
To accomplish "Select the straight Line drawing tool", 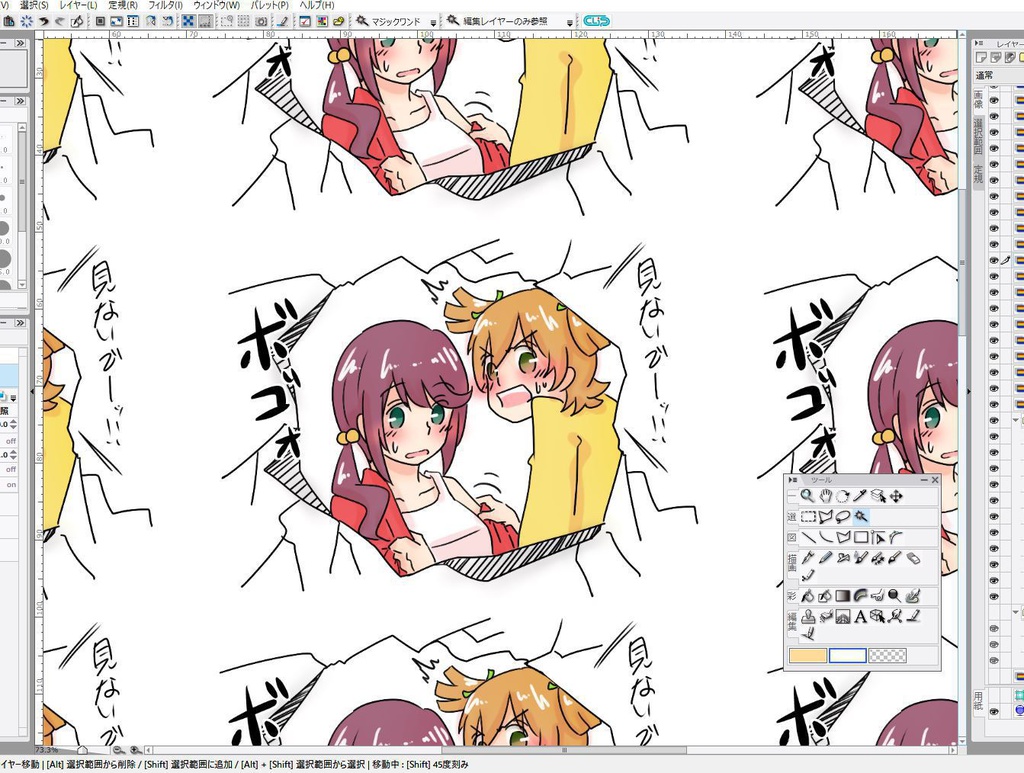I will [808, 537].
